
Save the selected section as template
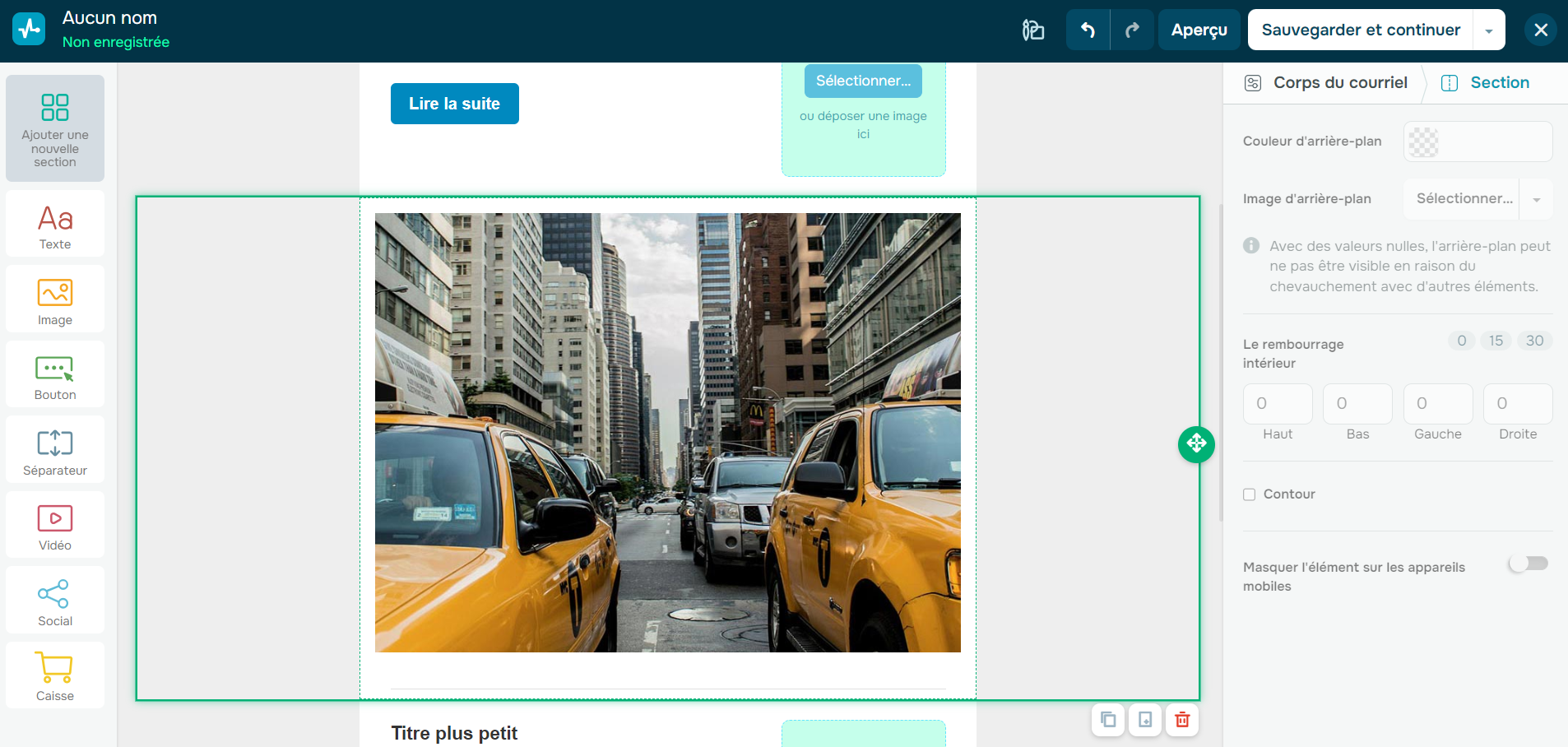click(1145, 720)
